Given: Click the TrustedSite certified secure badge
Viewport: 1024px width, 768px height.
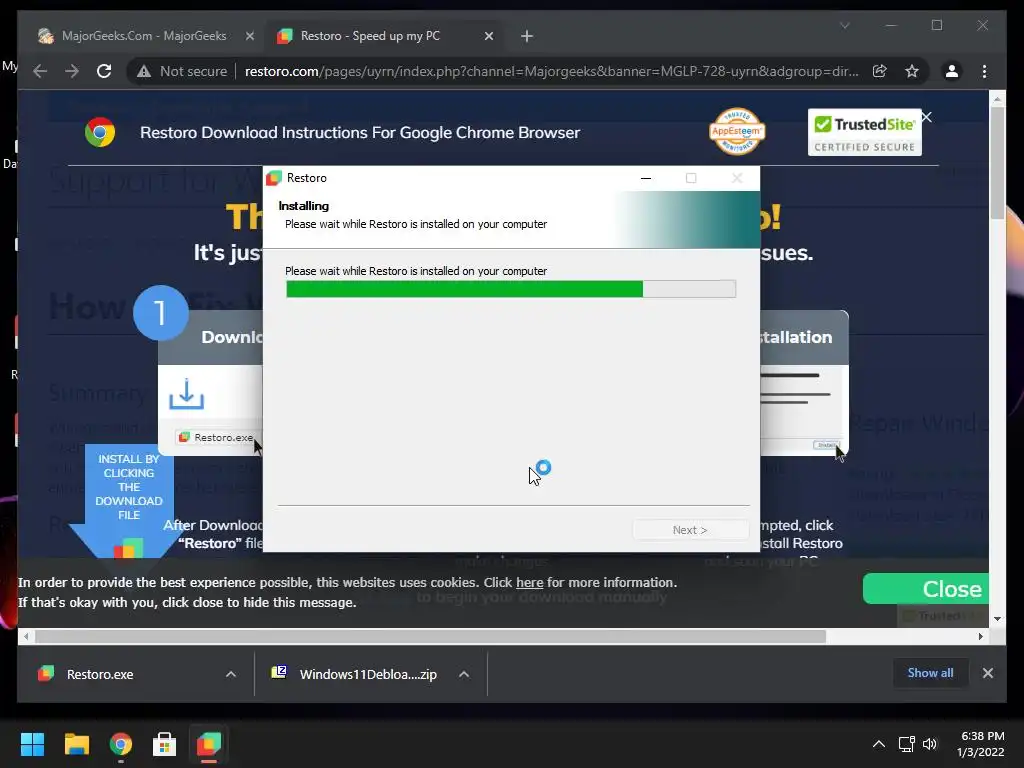Looking at the screenshot, I should pos(864,132).
